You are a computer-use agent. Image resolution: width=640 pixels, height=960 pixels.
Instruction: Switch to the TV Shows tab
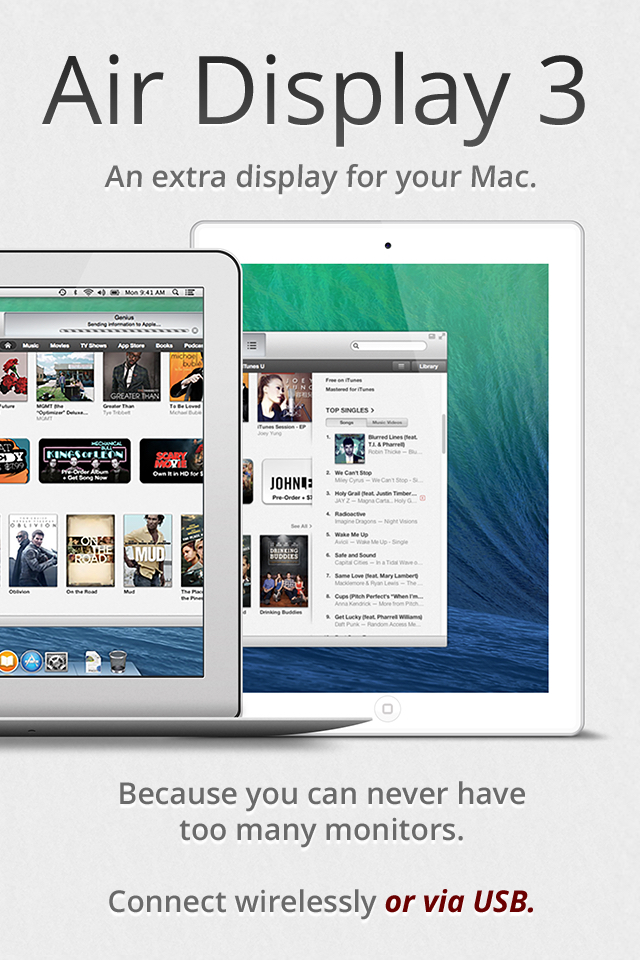(93, 345)
